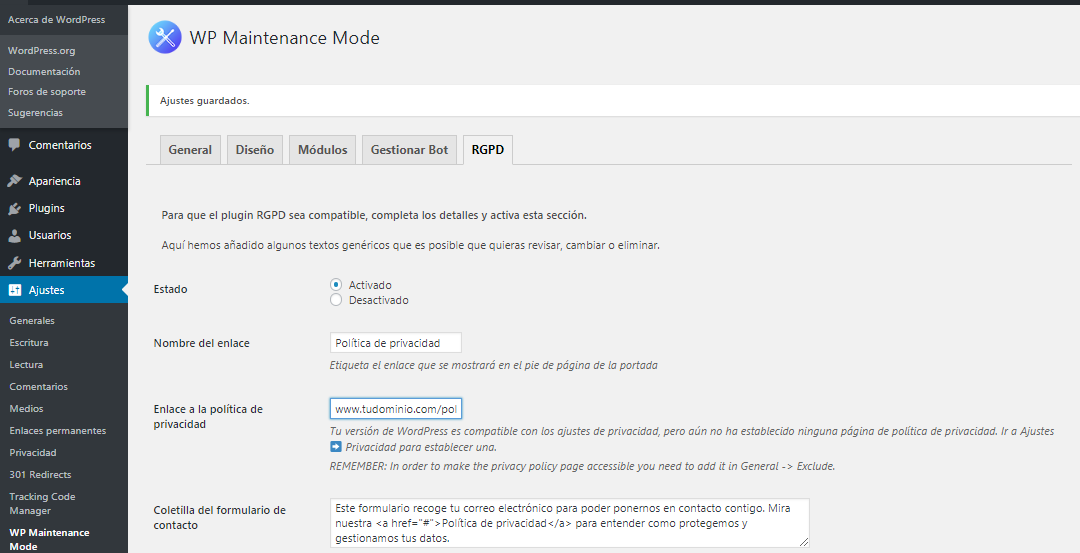Image resolution: width=1080 pixels, height=553 pixels.
Task: Select the Activado radio button
Action: (x=336, y=284)
